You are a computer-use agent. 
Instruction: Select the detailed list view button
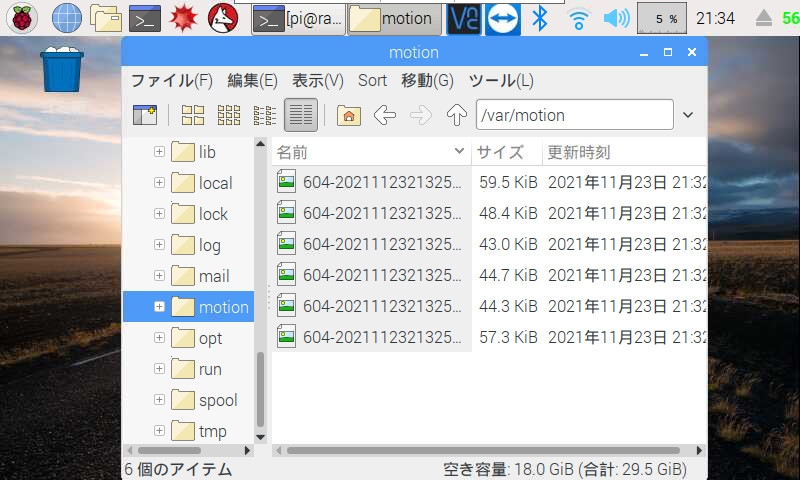tap(301, 115)
